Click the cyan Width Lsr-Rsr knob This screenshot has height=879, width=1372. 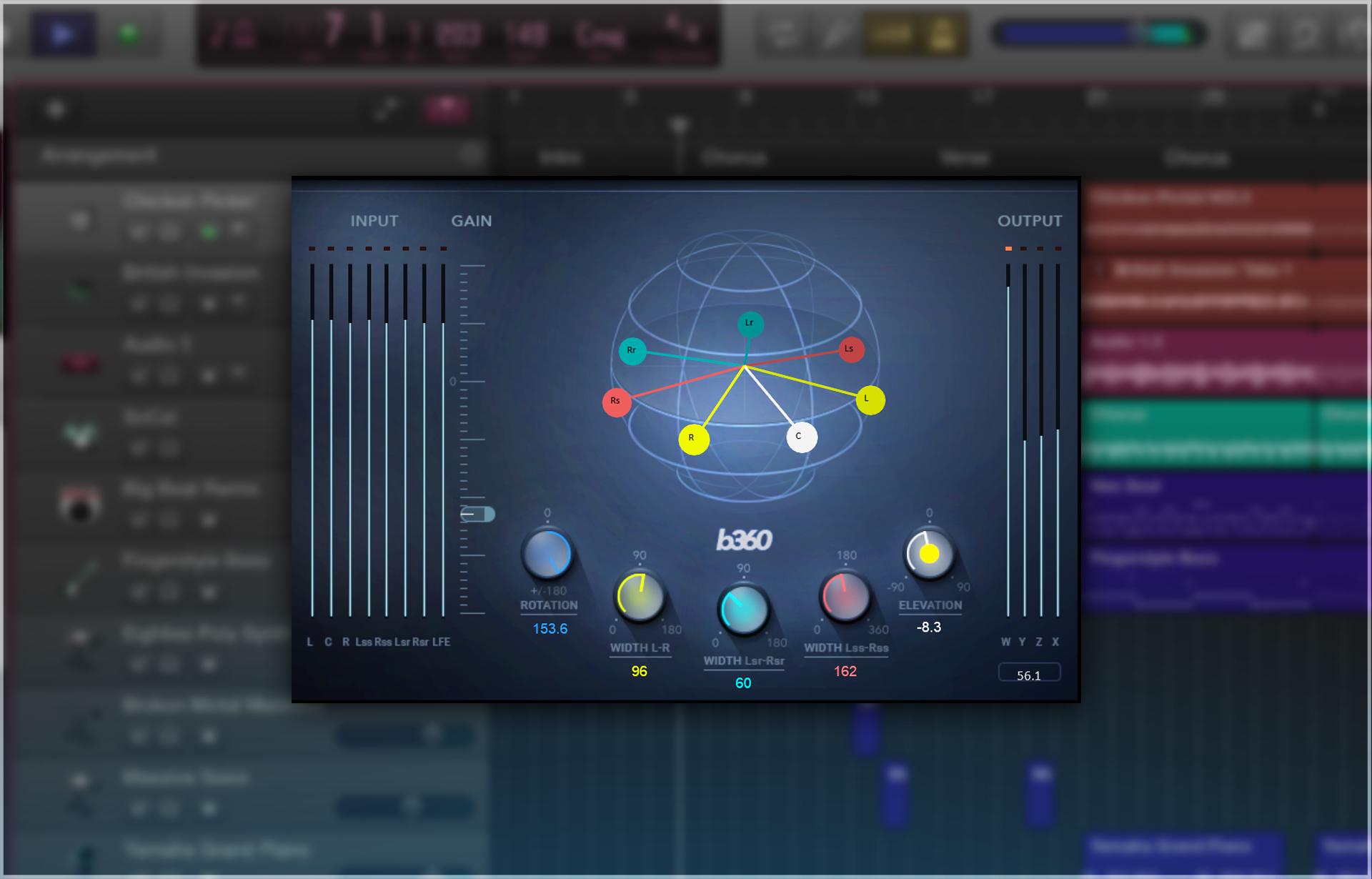tap(743, 610)
